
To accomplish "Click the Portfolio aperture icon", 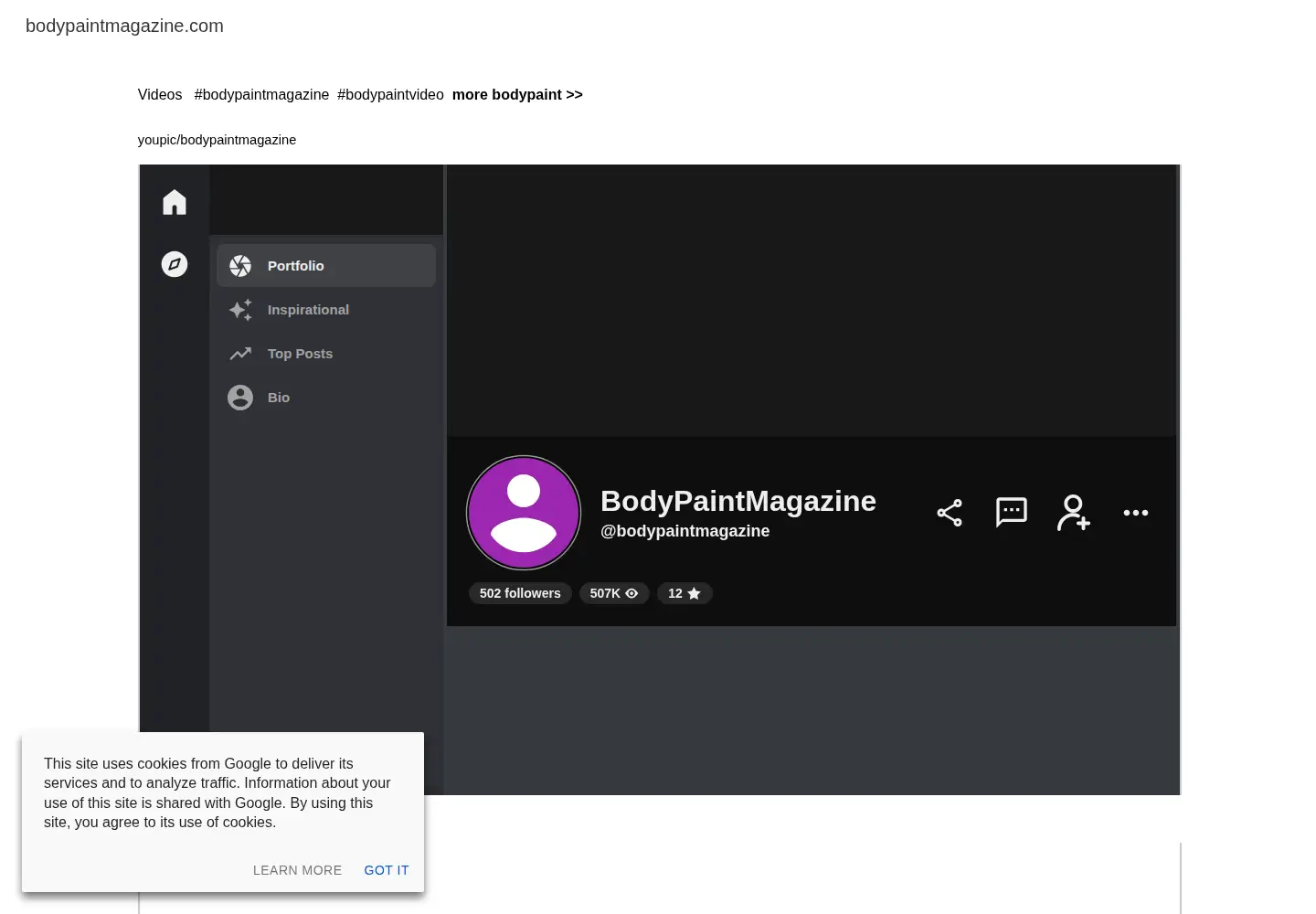I will 240,266.
